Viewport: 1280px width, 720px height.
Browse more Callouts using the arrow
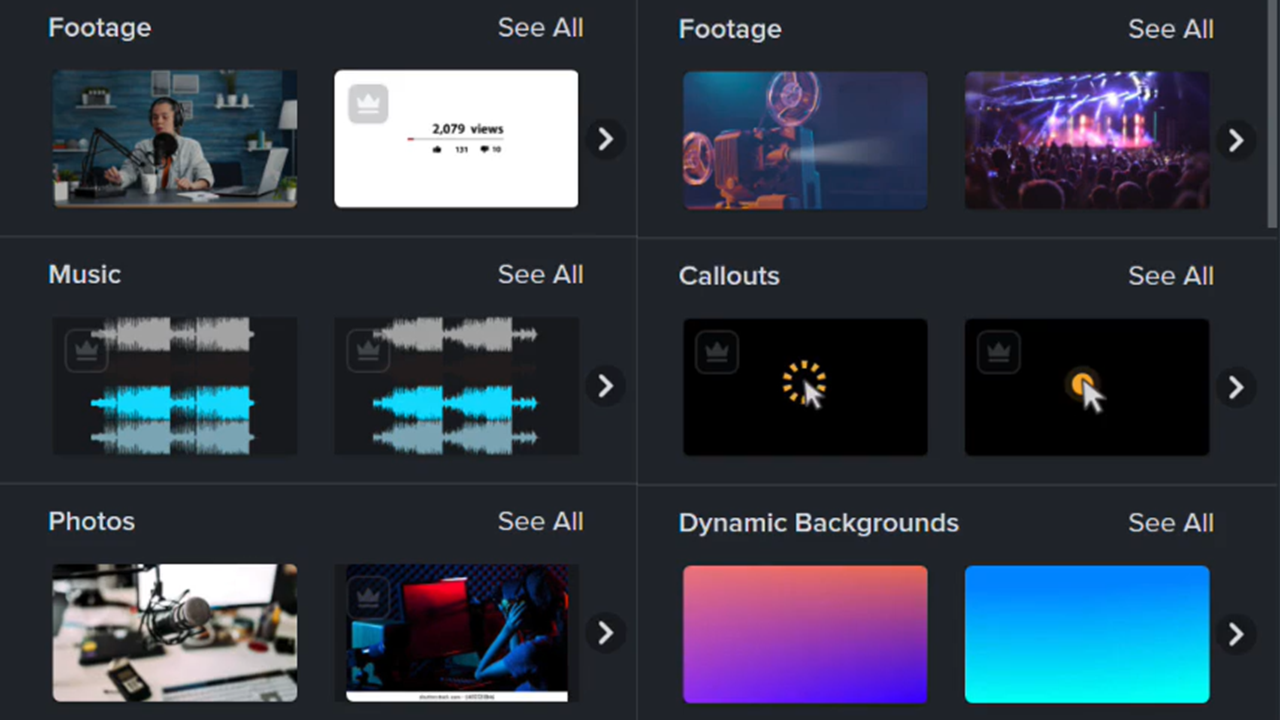click(x=1235, y=387)
